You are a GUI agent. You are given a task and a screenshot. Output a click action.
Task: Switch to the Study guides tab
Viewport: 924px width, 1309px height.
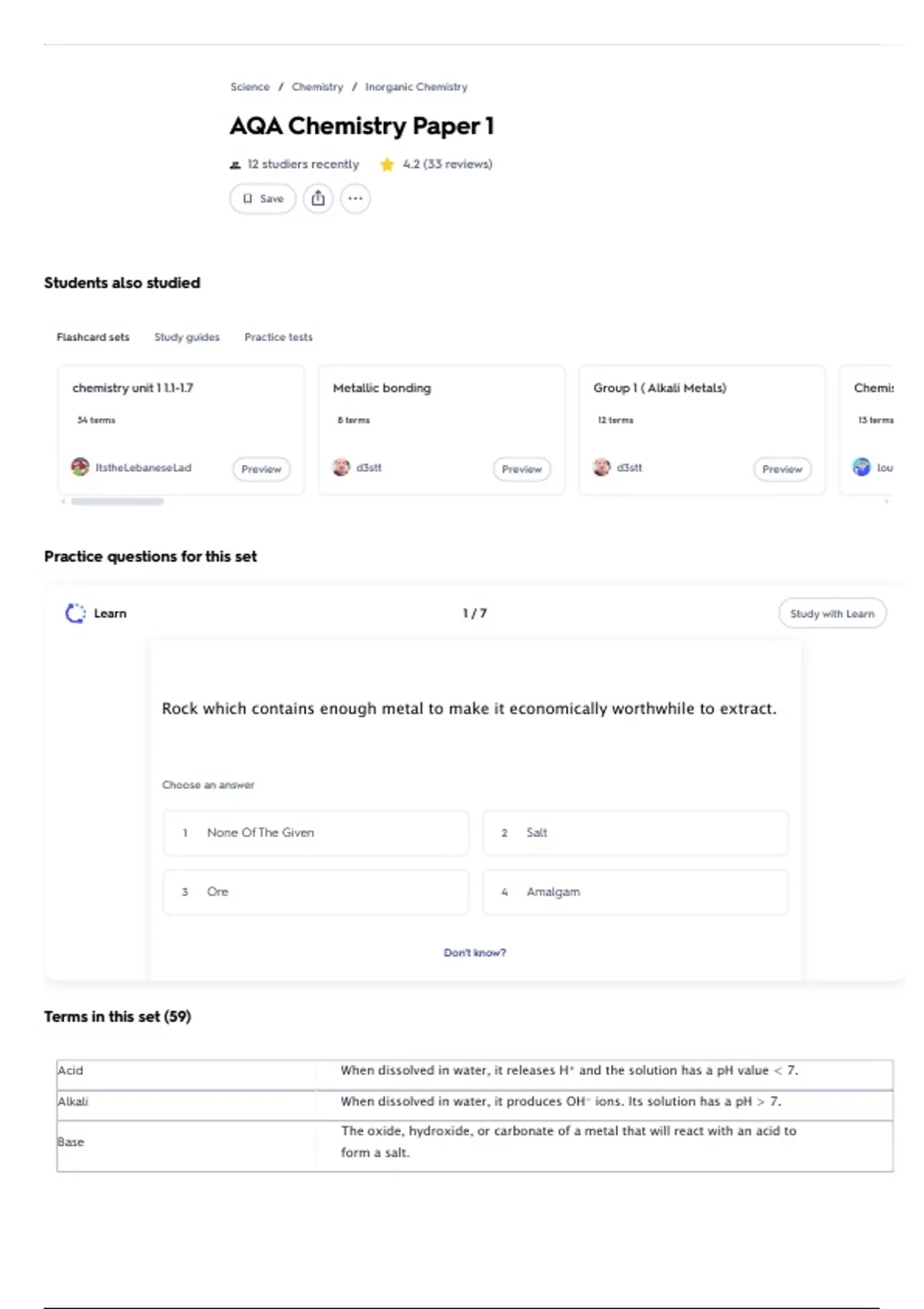click(186, 337)
